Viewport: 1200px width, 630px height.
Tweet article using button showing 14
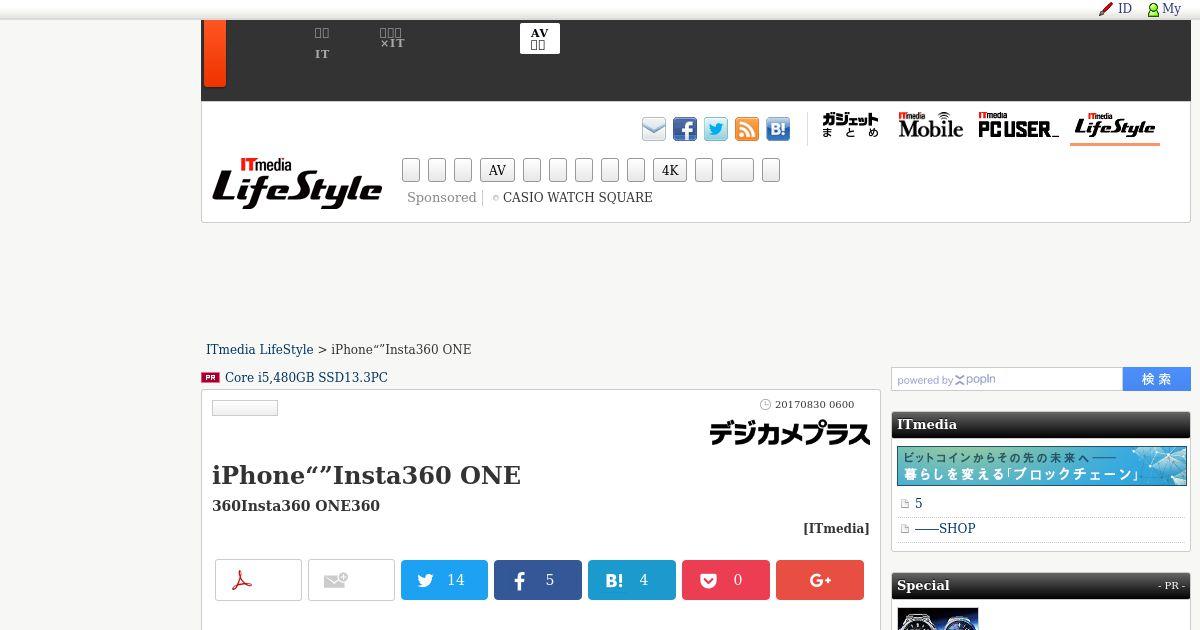click(444, 580)
